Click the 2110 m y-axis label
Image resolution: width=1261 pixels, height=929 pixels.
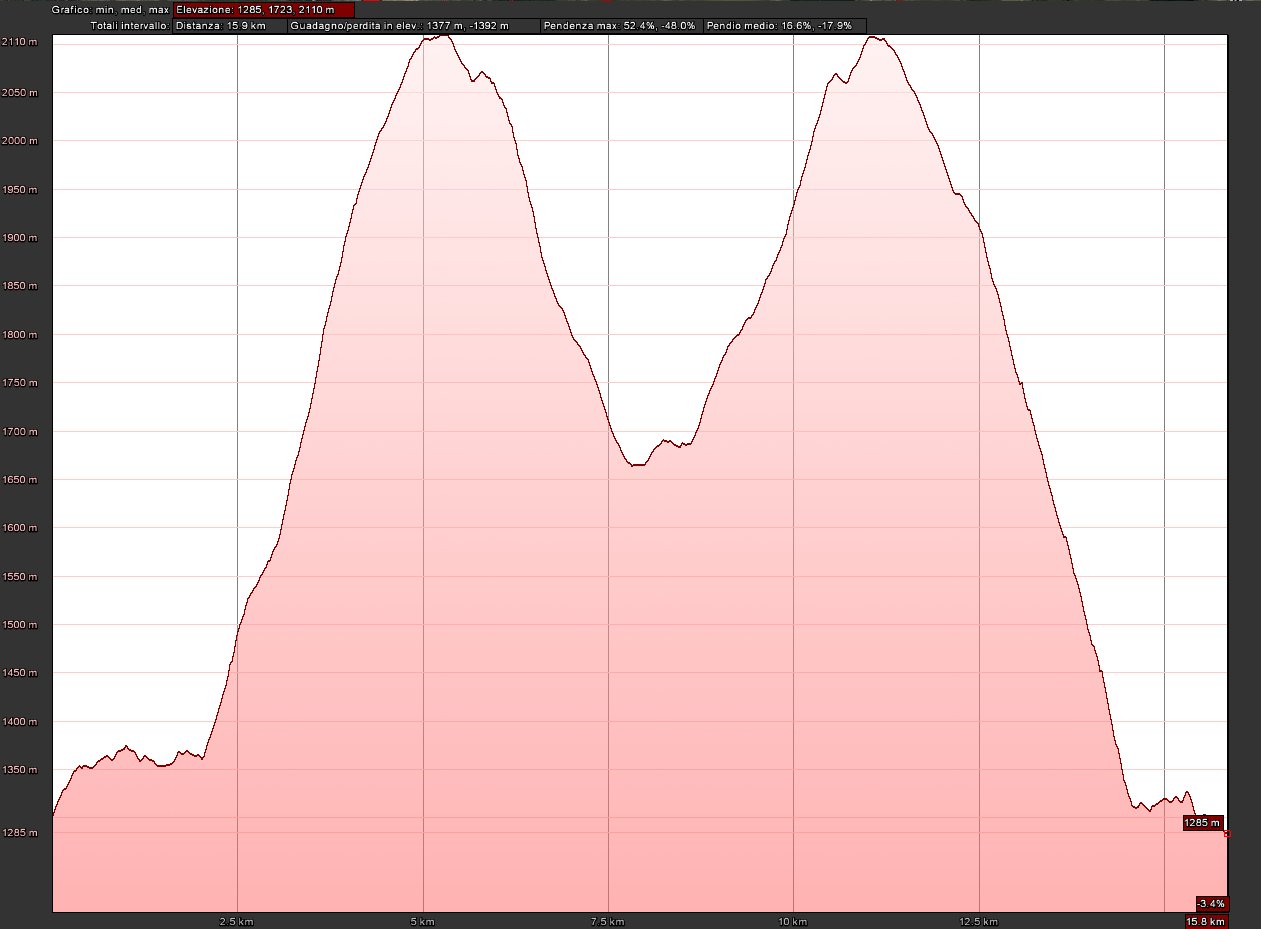pyautogui.click(x=19, y=42)
